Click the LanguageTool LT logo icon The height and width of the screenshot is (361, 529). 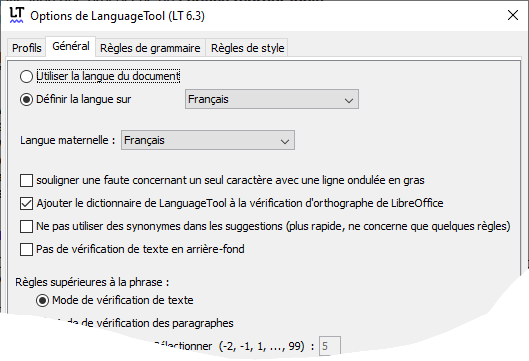point(16,16)
